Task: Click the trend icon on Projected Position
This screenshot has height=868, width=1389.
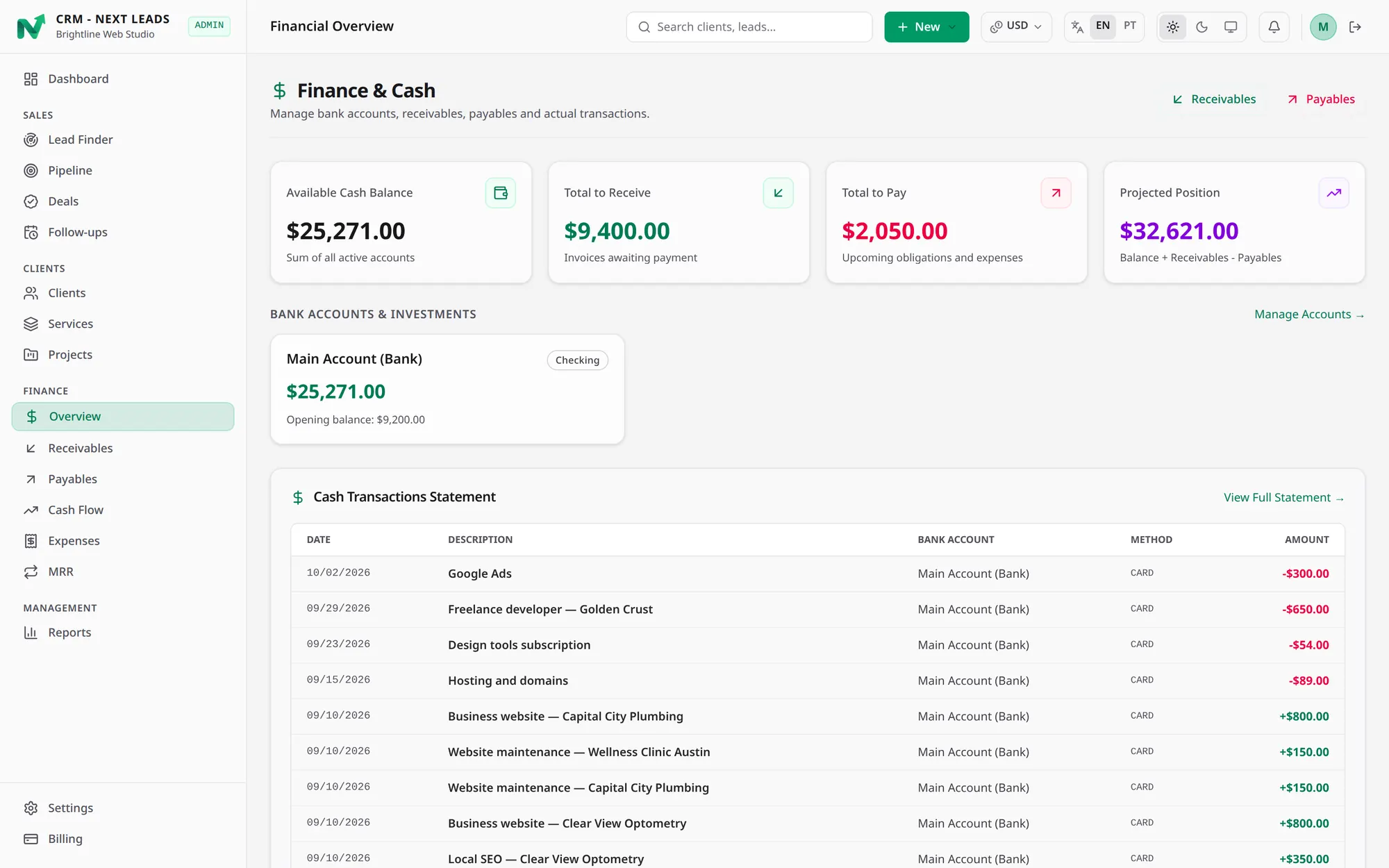Action: (1334, 193)
